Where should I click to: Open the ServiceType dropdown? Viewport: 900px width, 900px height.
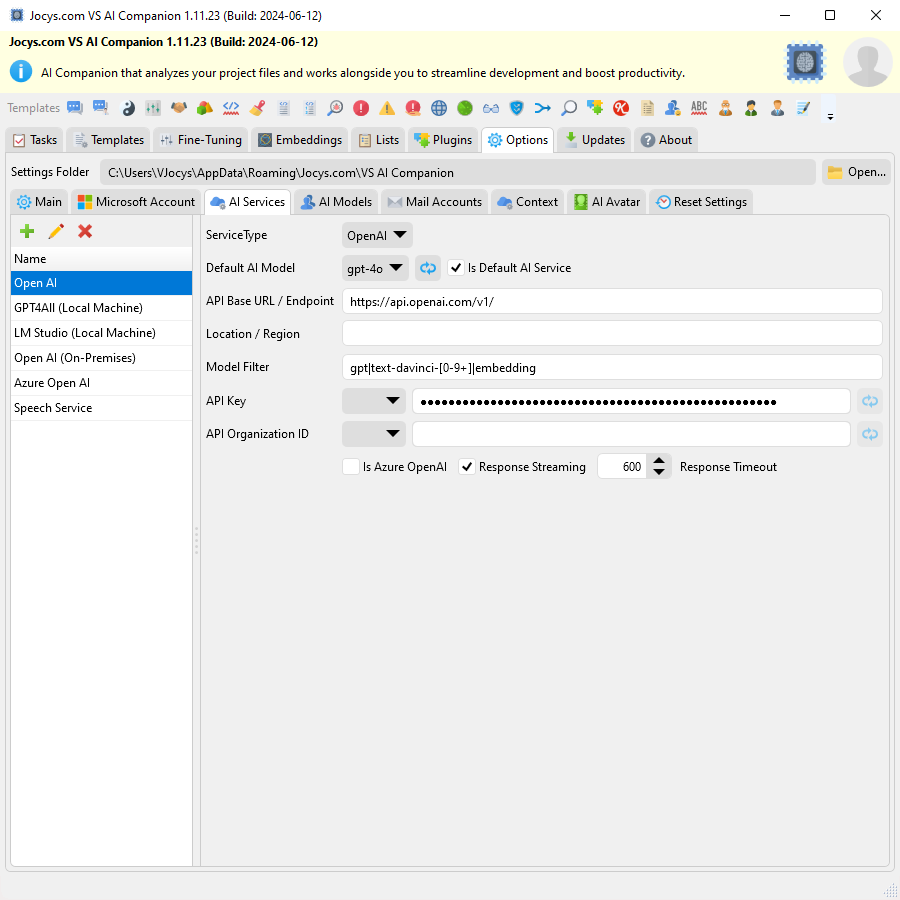377,235
